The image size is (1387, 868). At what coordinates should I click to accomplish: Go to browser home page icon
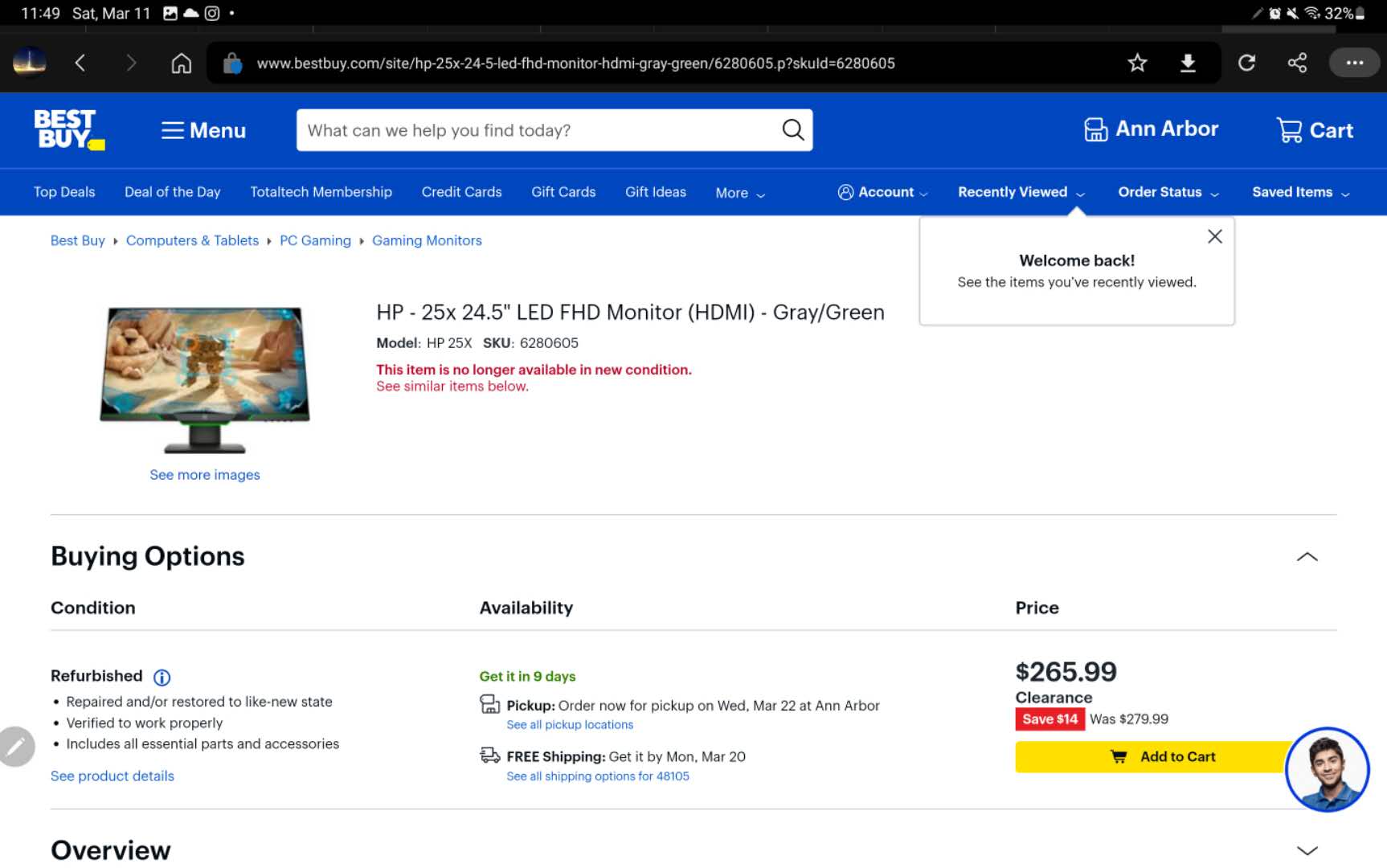pos(182,63)
